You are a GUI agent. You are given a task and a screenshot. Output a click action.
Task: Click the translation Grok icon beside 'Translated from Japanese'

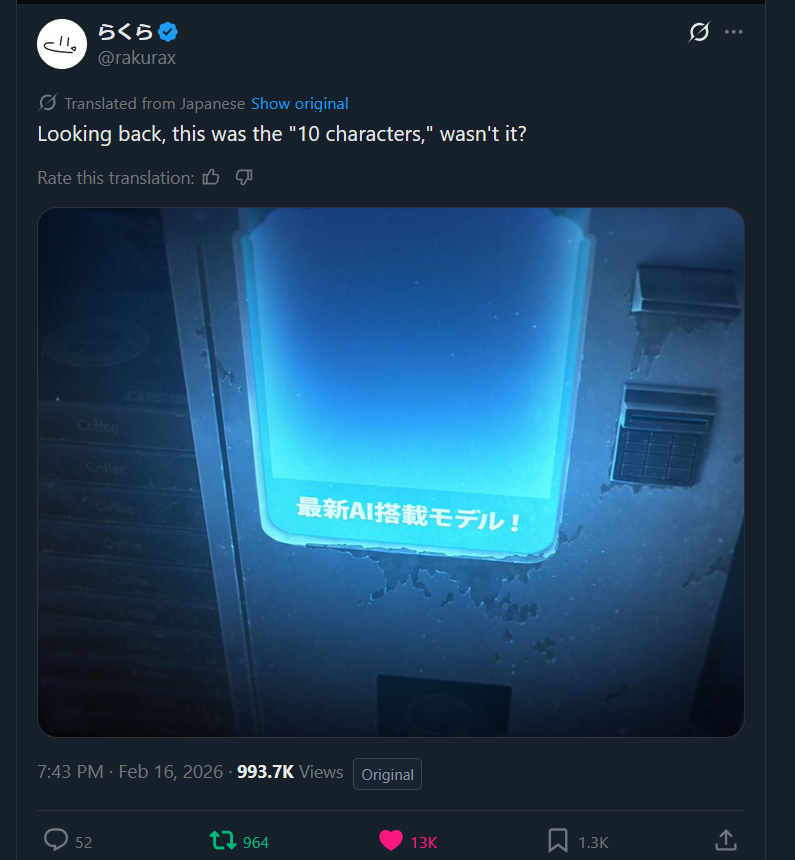[48, 103]
